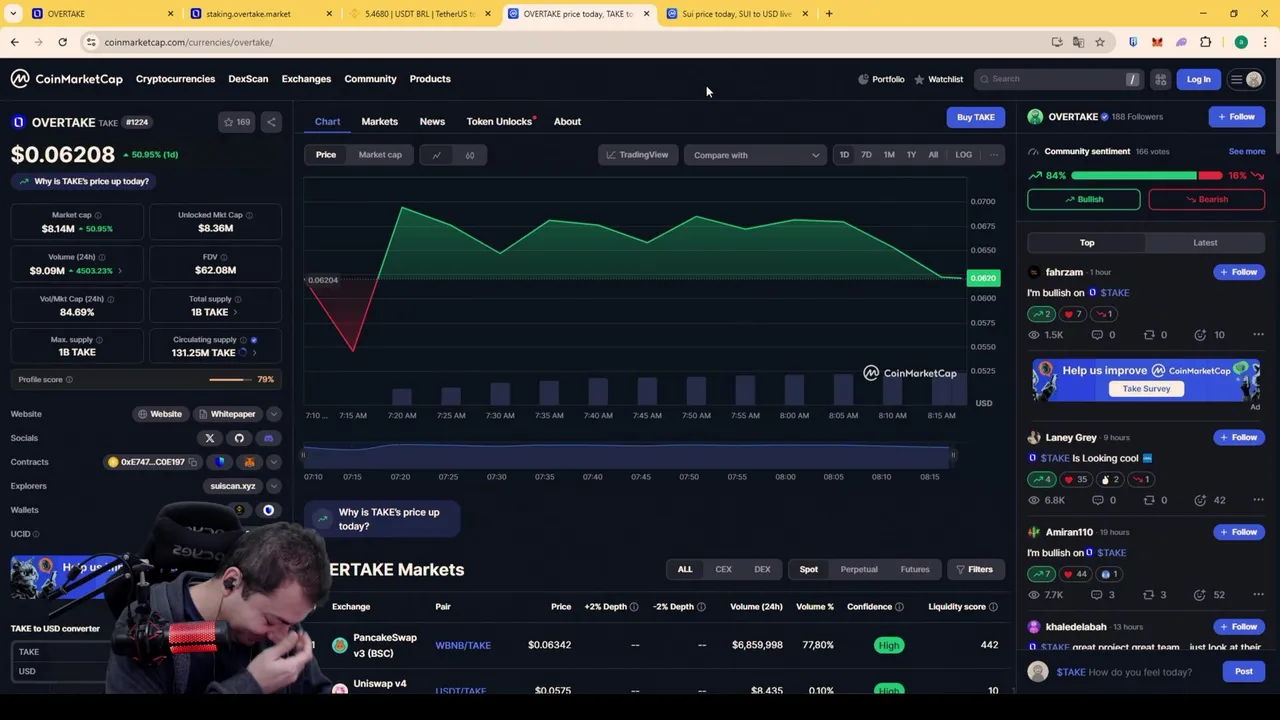Open more options on fahrzam's post

(1258, 335)
